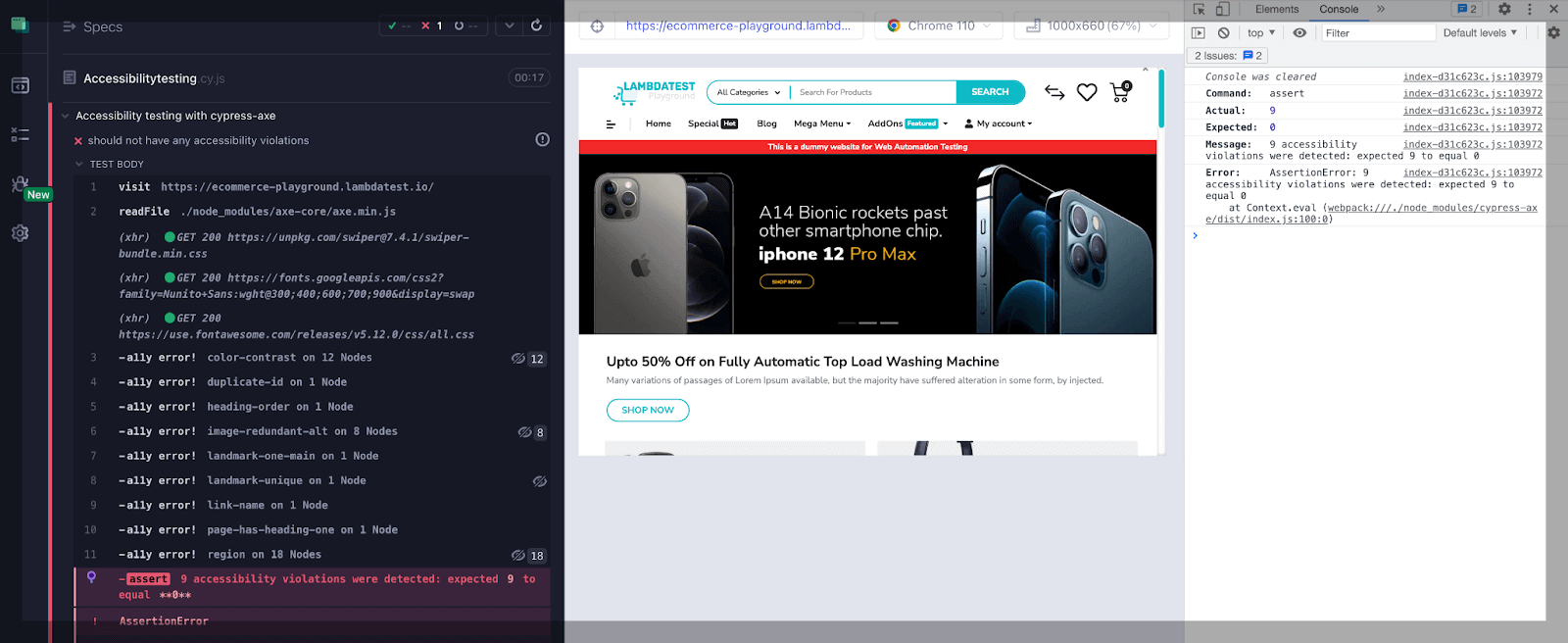Open the Special Hot menu item

[712, 124]
